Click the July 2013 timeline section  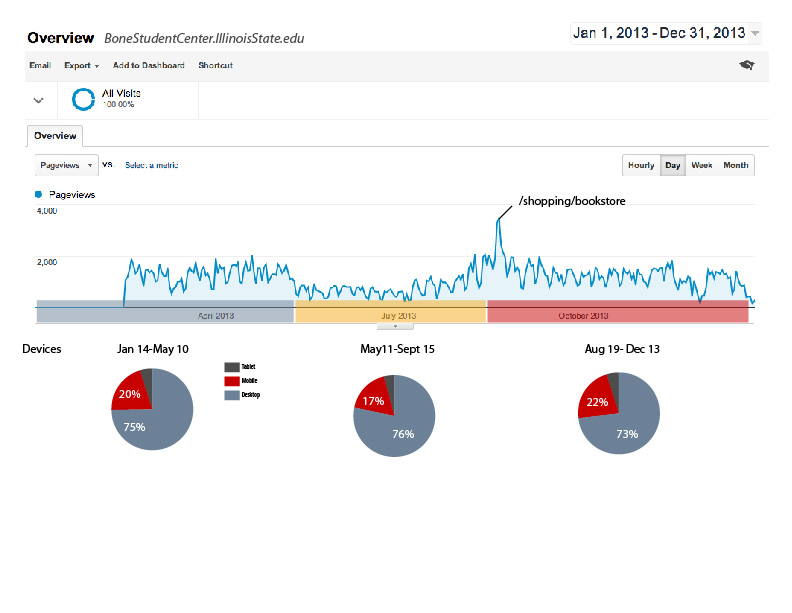point(390,314)
